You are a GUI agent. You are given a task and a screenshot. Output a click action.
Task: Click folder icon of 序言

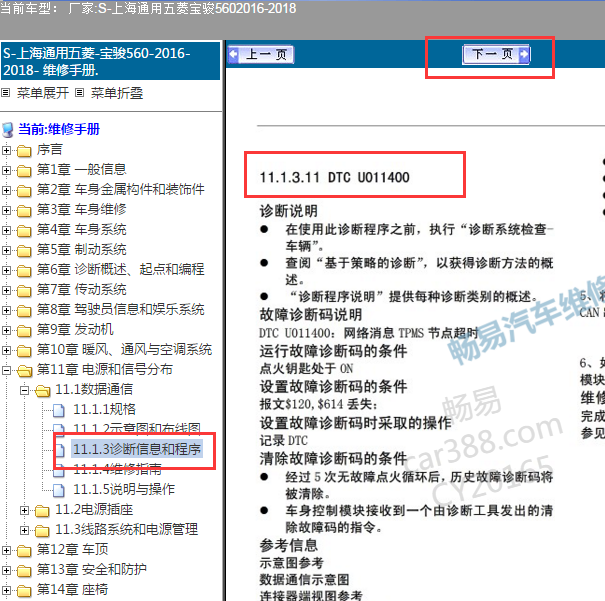(x=24, y=151)
